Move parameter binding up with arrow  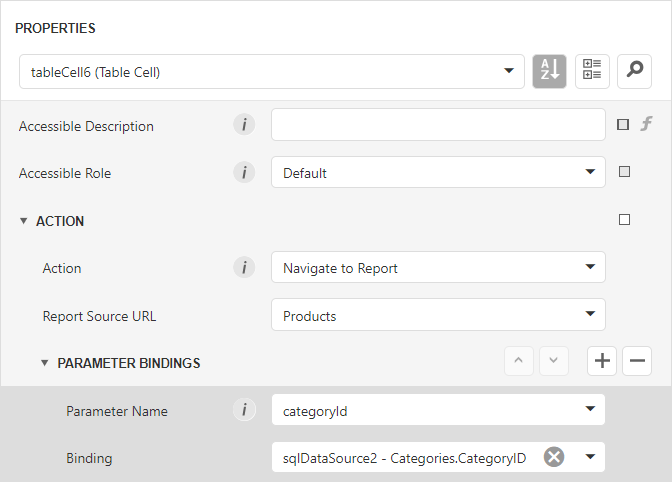[519, 362]
